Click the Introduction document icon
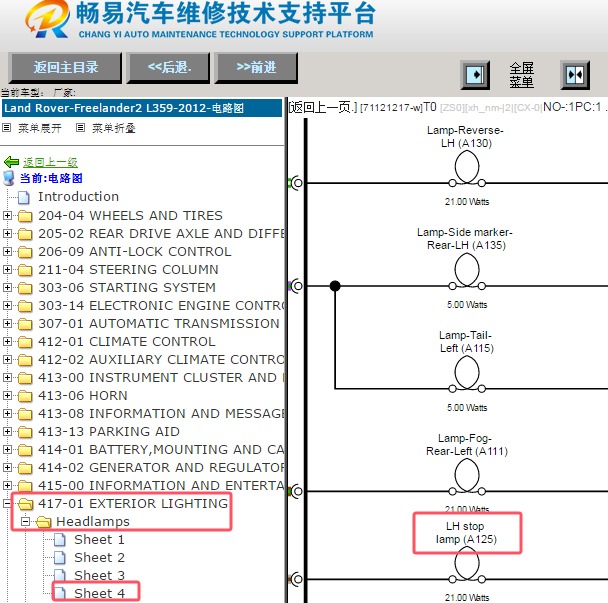608x603 pixels. click(x=24, y=197)
